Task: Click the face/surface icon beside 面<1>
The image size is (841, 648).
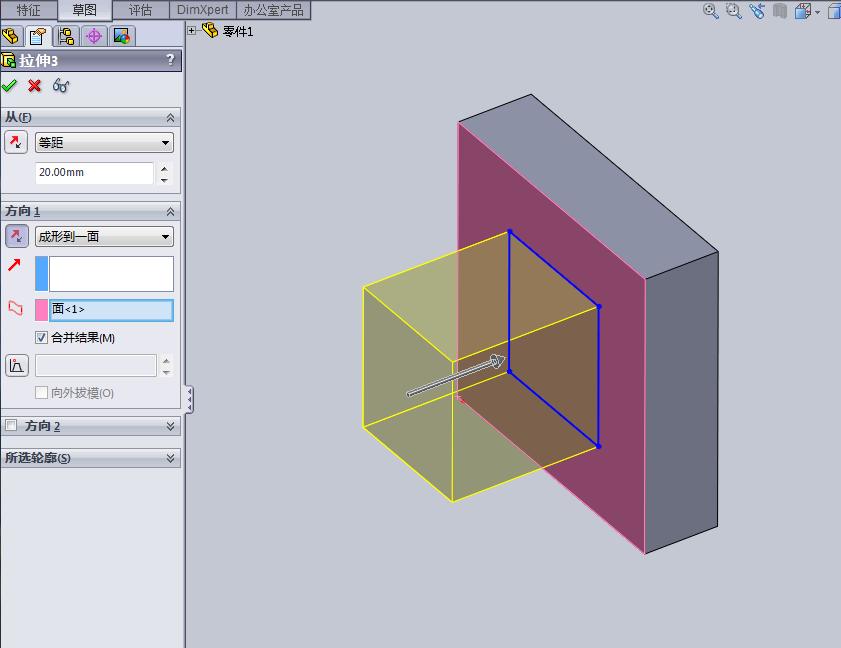Action: 16,308
